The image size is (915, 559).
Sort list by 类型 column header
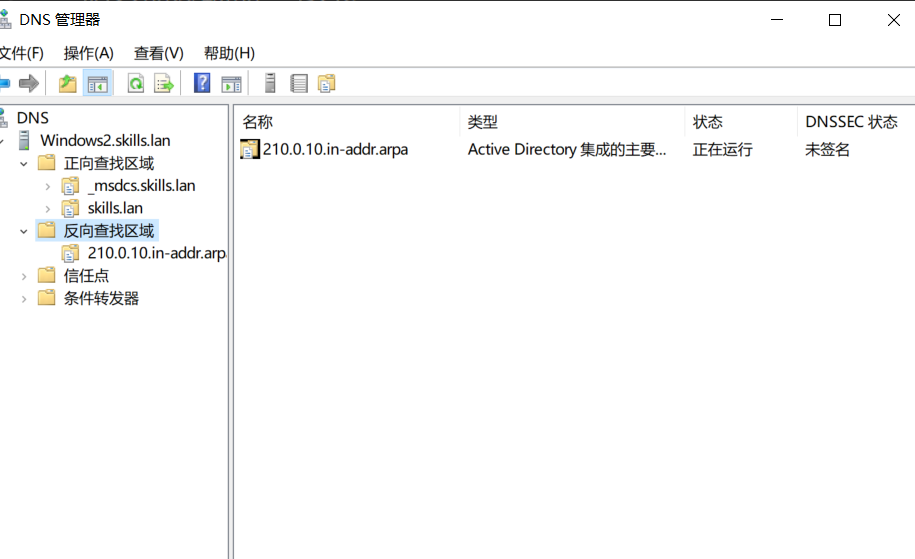pos(482,122)
